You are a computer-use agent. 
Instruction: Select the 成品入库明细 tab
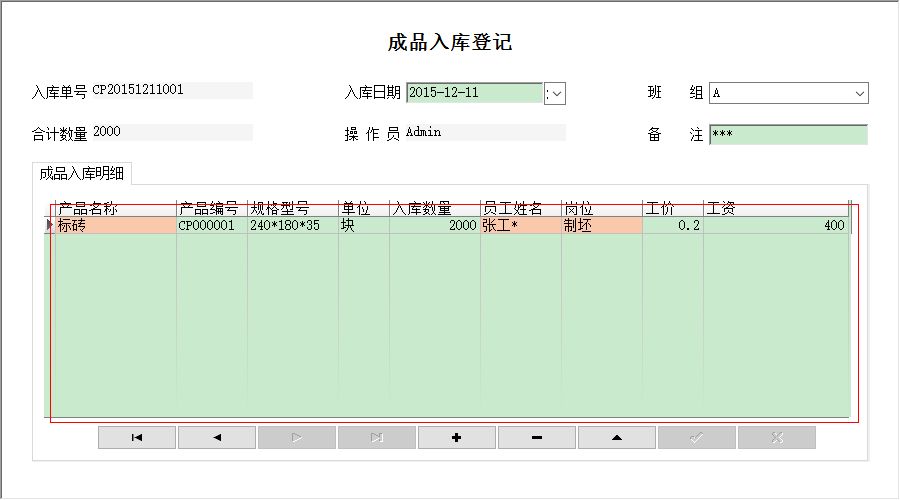82,173
